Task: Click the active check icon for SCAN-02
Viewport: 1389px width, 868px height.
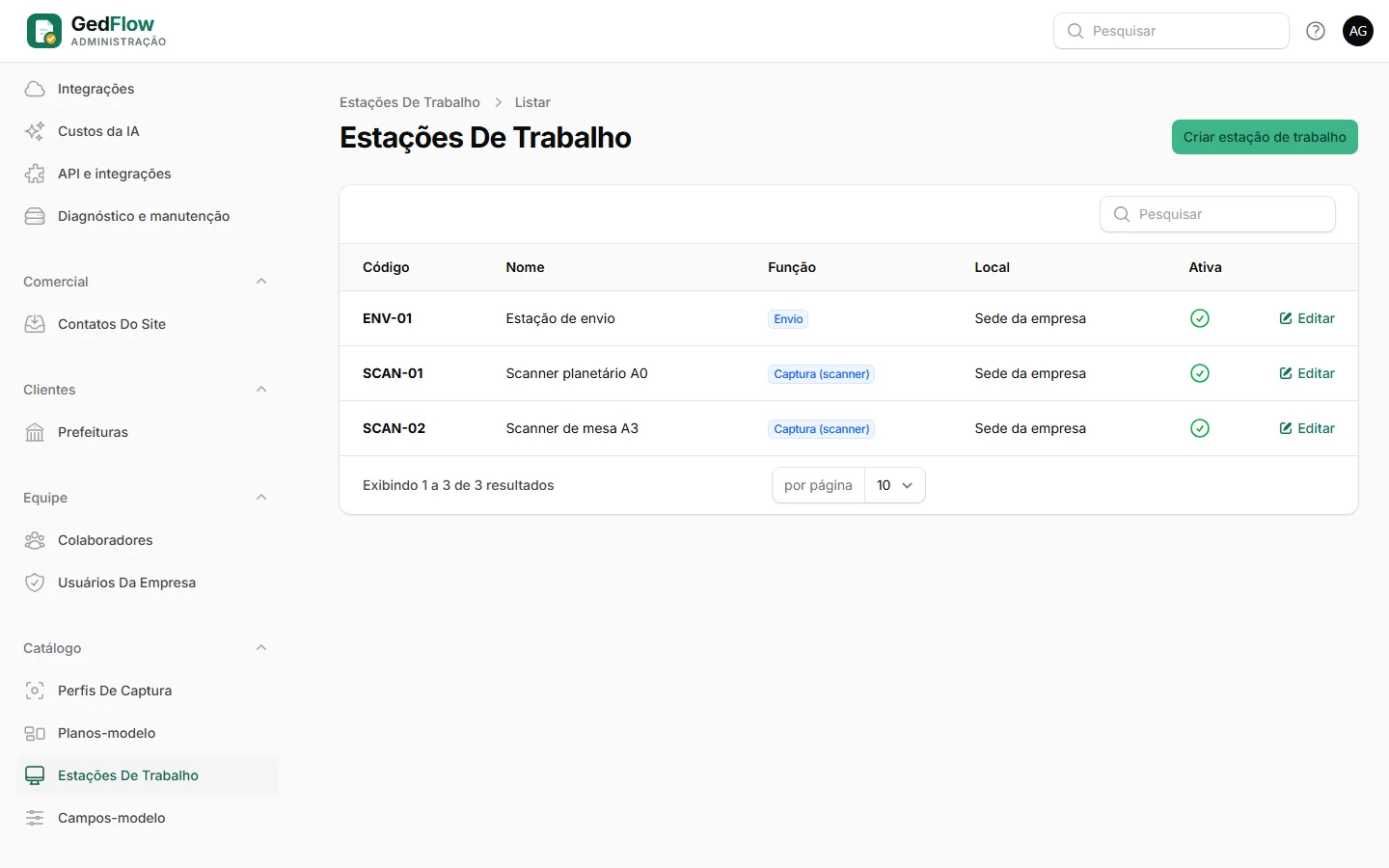Action: (1200, 428)
